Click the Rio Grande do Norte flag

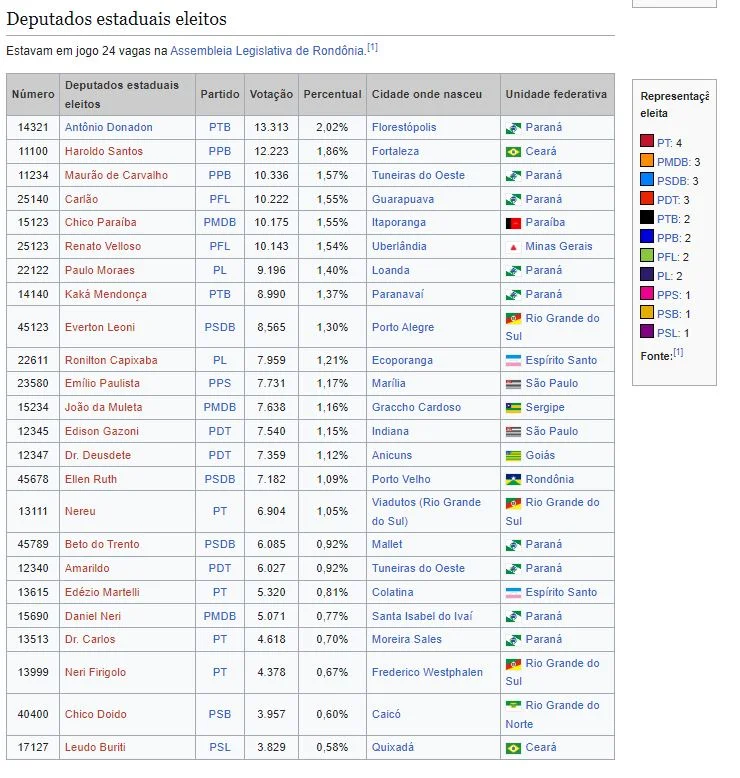pos(513,706)
